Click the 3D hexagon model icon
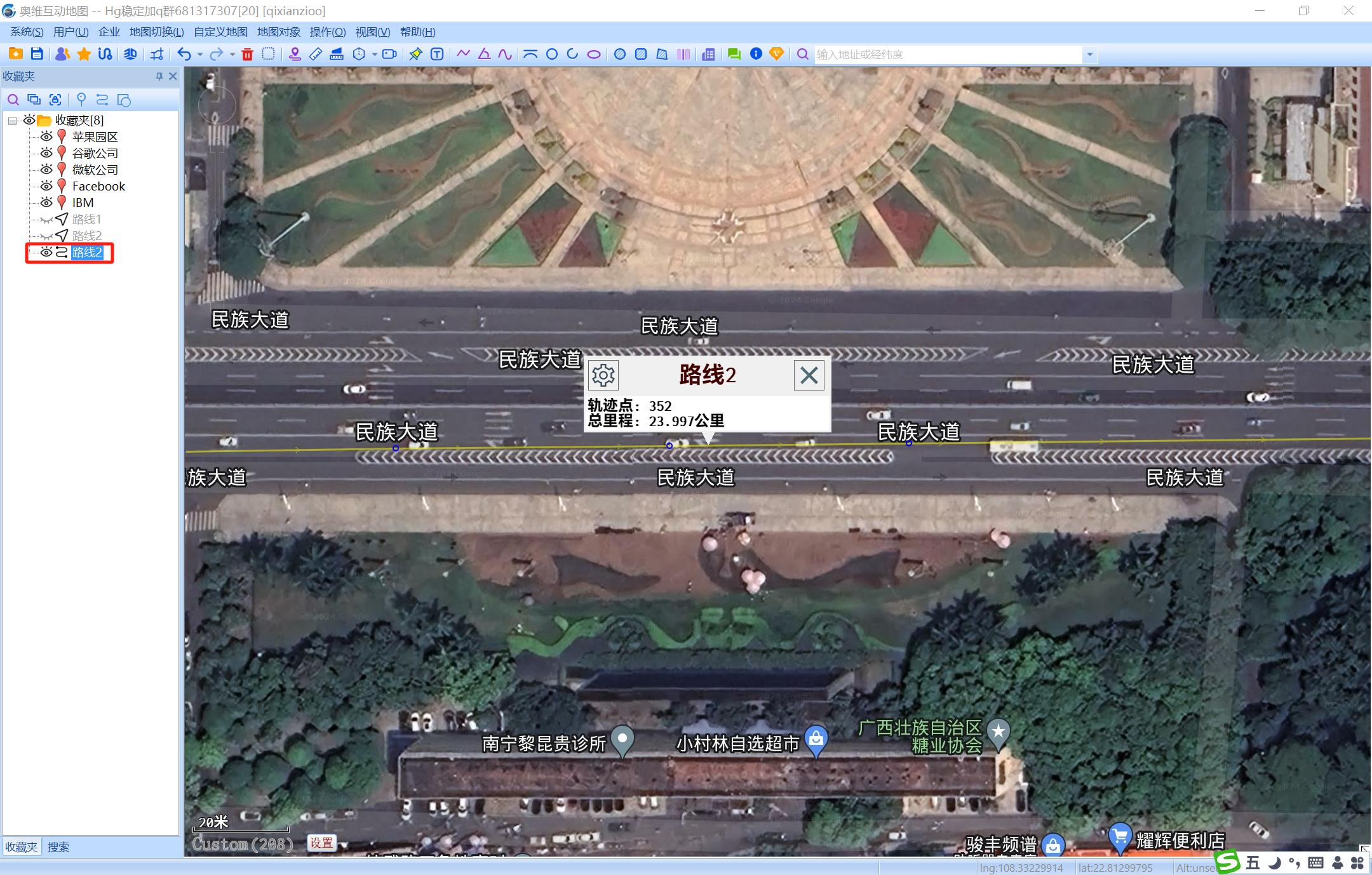Screen dimensions: 1372x875 pyautogui.click(x=359, y=54)
